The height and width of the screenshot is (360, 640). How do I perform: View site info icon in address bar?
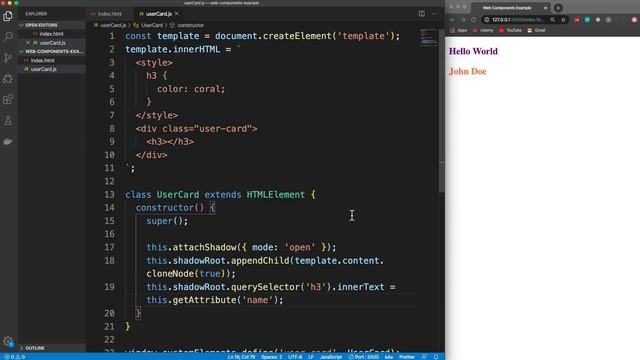click(487, 20)
